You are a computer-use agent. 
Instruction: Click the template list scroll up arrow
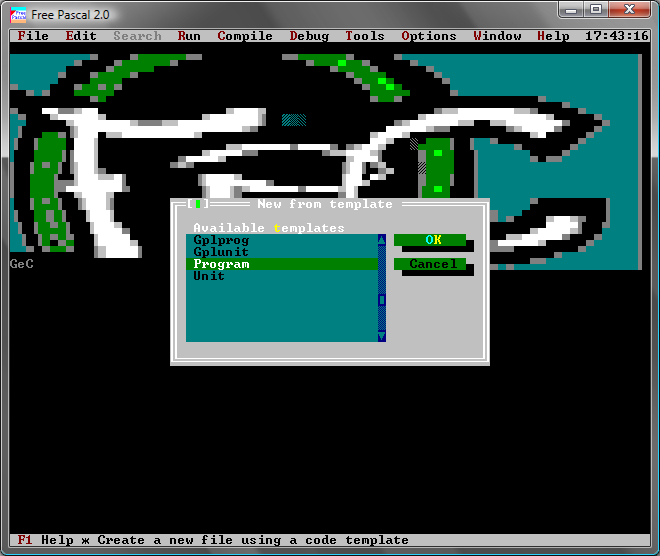382,240
